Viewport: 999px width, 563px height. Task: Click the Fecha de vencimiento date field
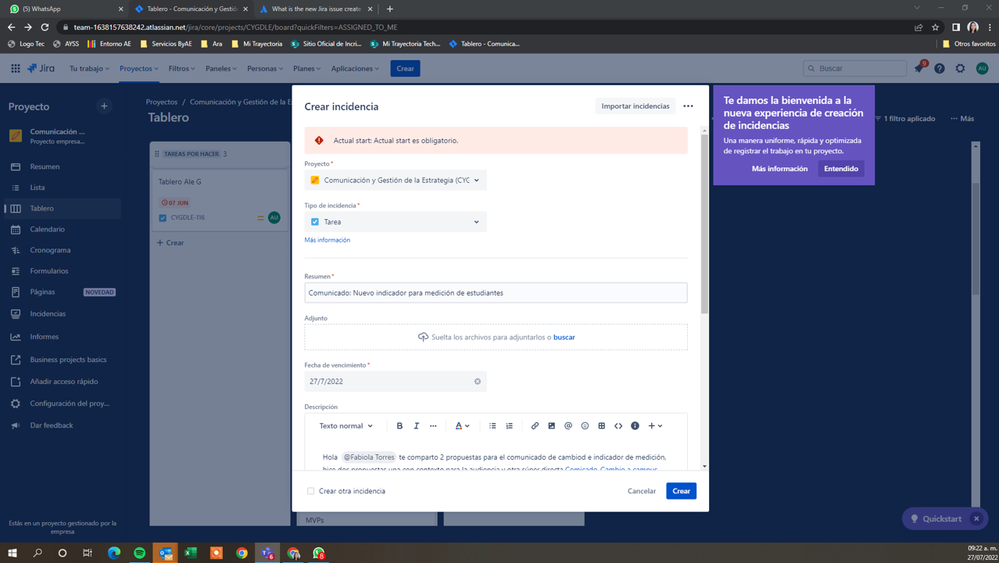[395, 381]
